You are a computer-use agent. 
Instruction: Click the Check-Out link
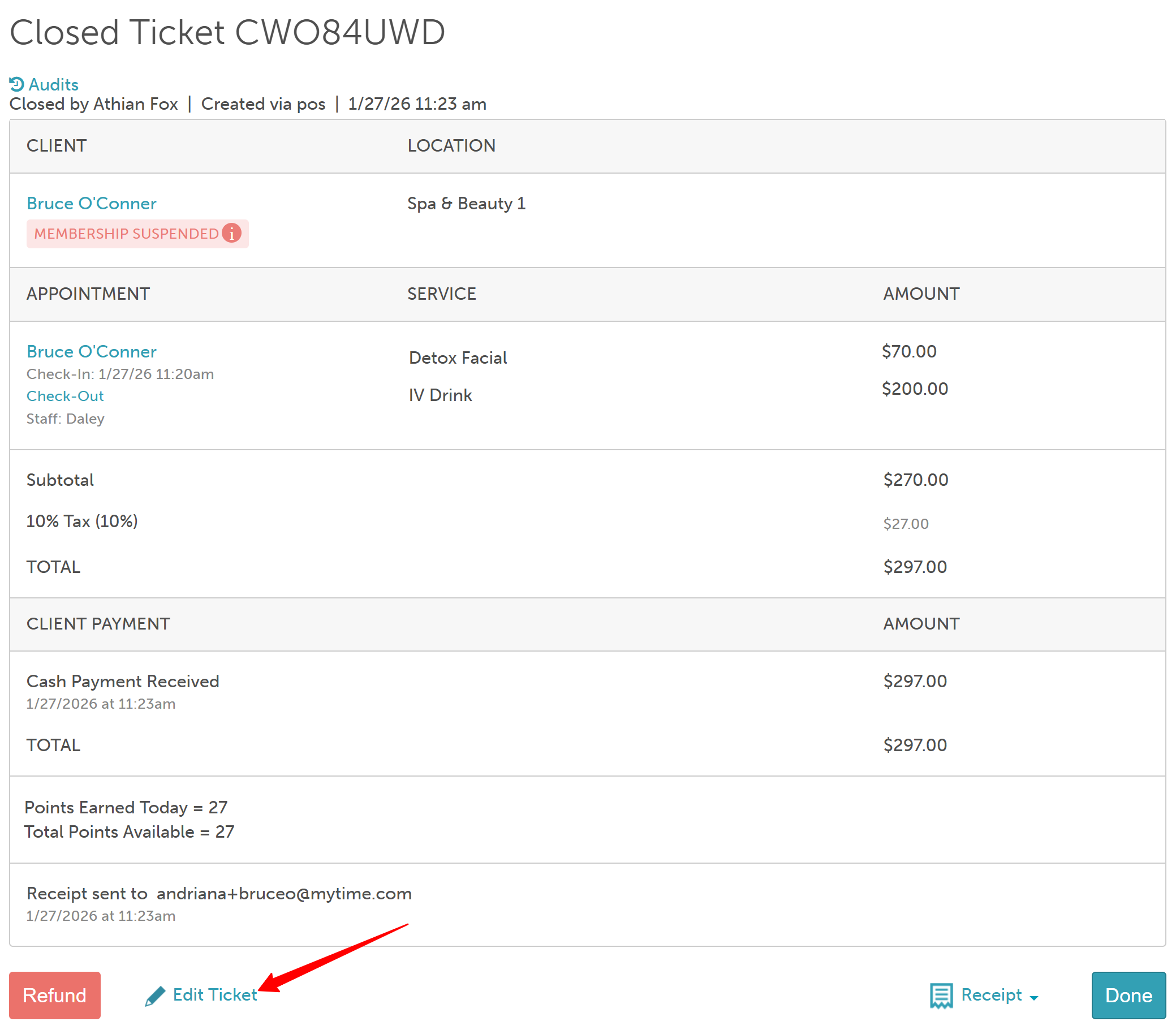click(65, 396)
